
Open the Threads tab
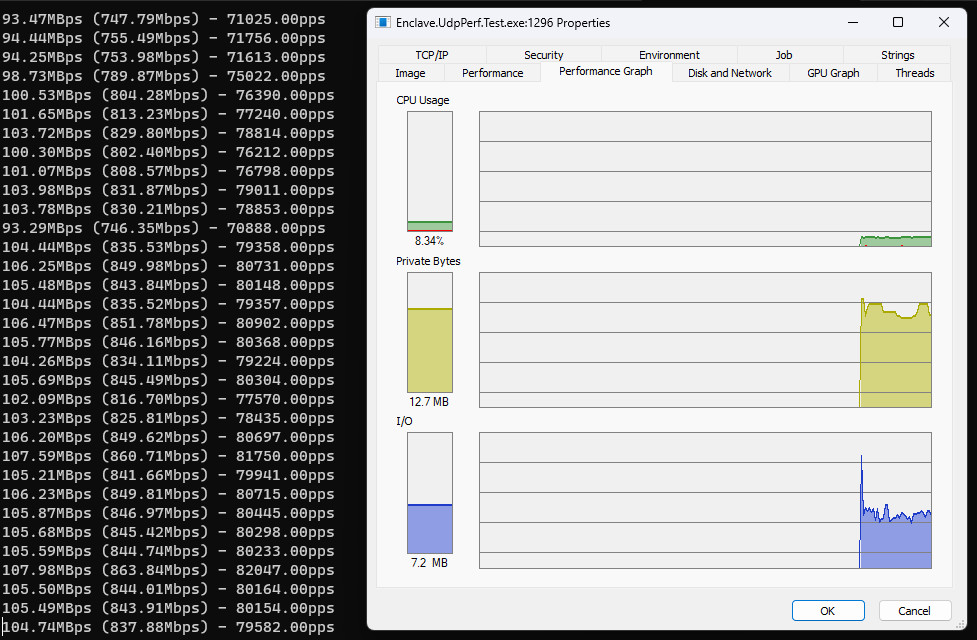point(915,73)
